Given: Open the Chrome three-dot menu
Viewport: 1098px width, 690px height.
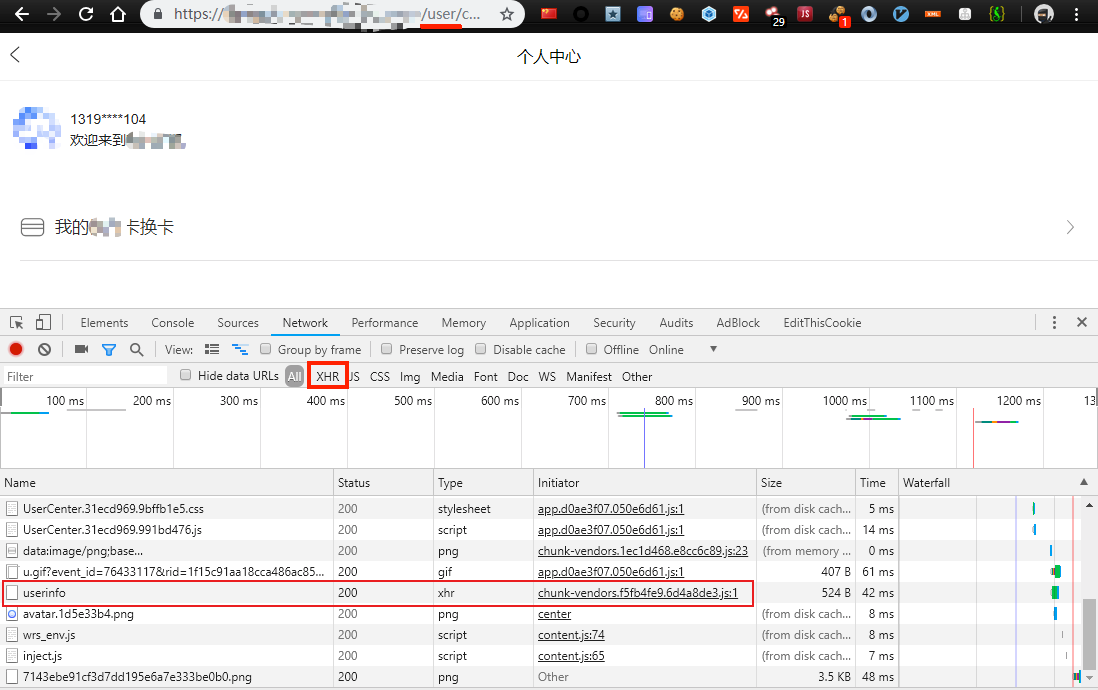Looking at the screenshot, I should click(x=1076, y=14).
